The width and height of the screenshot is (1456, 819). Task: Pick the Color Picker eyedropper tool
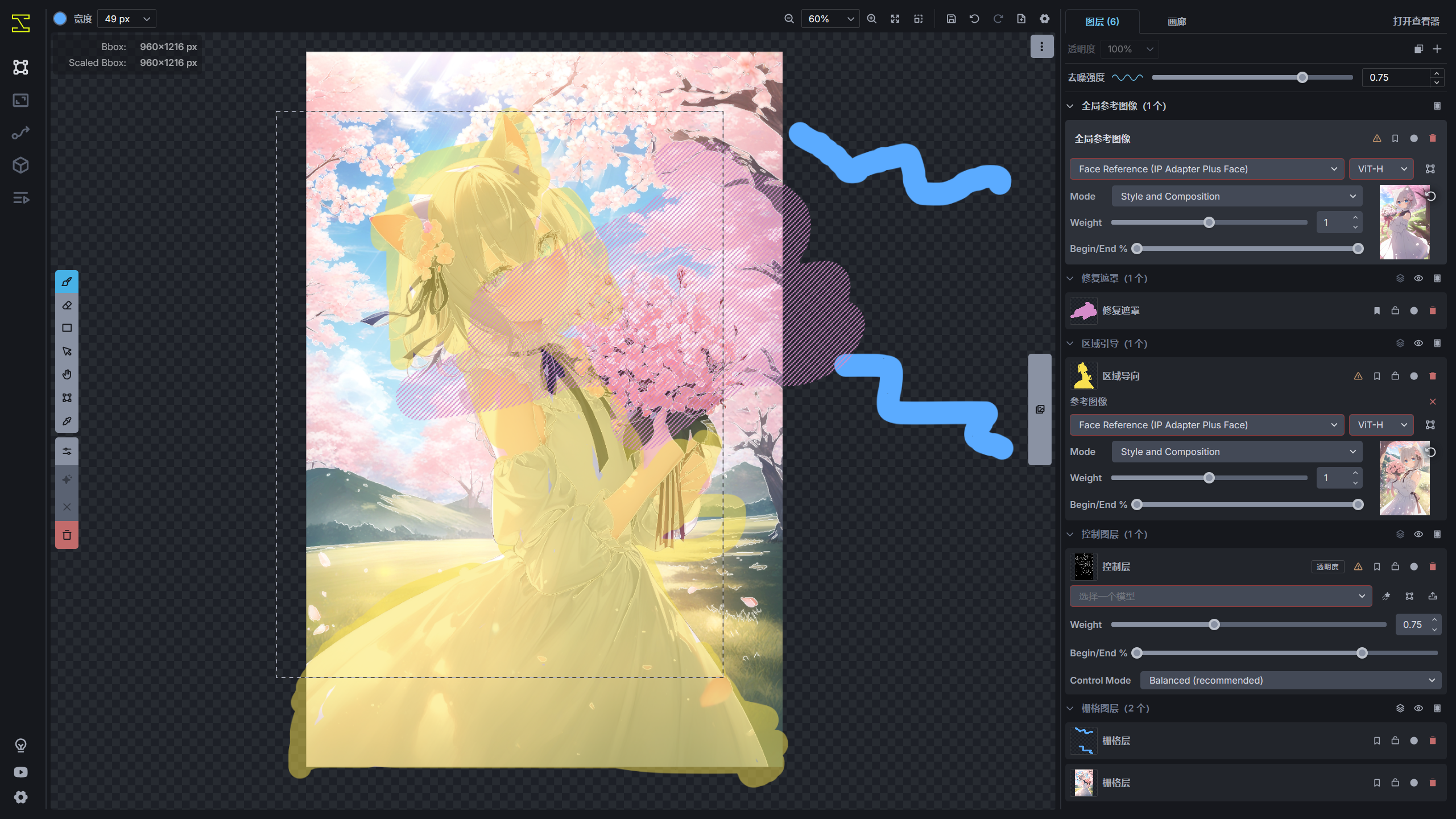(x=67, y=421)
